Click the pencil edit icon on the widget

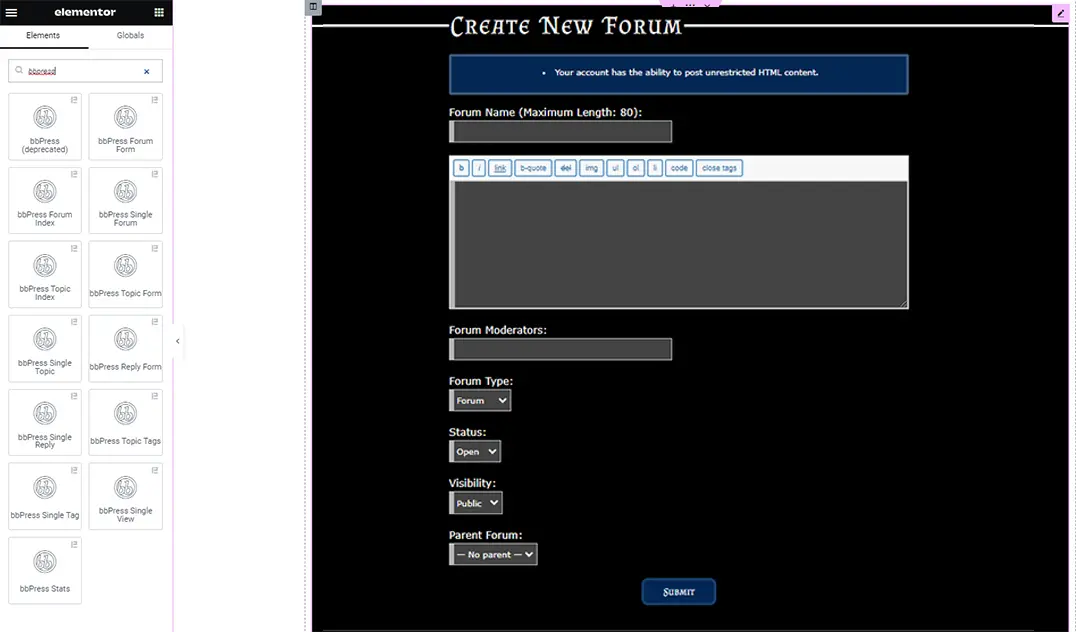click(1060, 13)
